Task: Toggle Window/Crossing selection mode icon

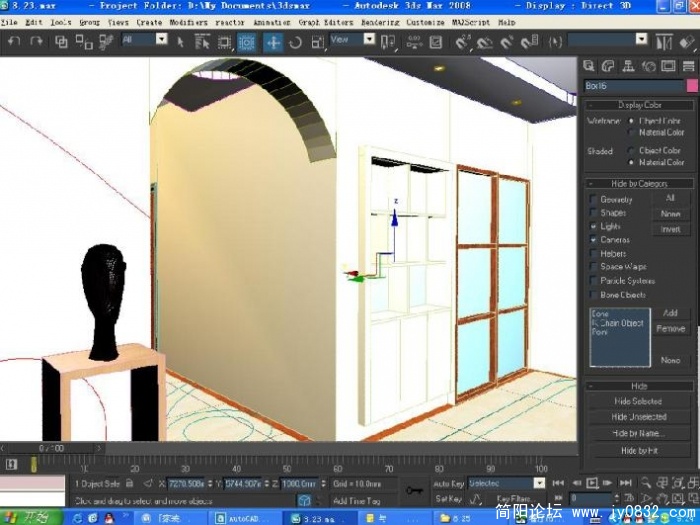Action: (x=246, y=43)
